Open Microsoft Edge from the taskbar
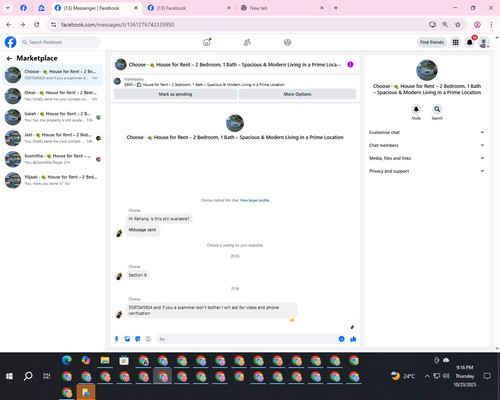Screen dimensions: 500x400 (67, 360)
